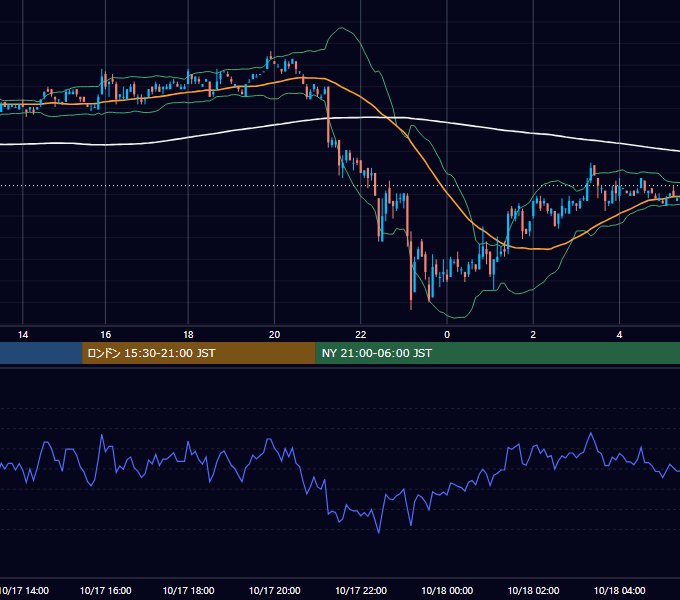The height and width of the screenshot is (600, 680).
Task: Click the hour label 16 on price axis
Action: (x=105, y=335)
